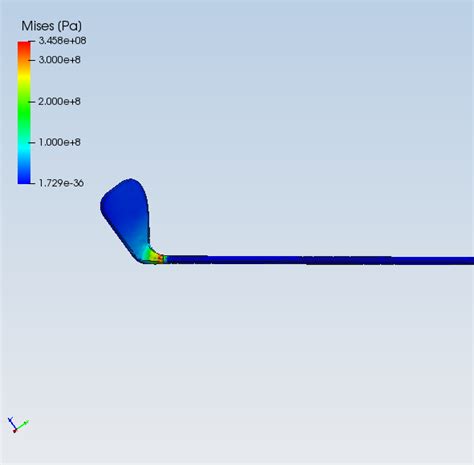Click the yellow band of the color bar
The height and width of the screenshot is (465, 474).
(x=24, y=77)
